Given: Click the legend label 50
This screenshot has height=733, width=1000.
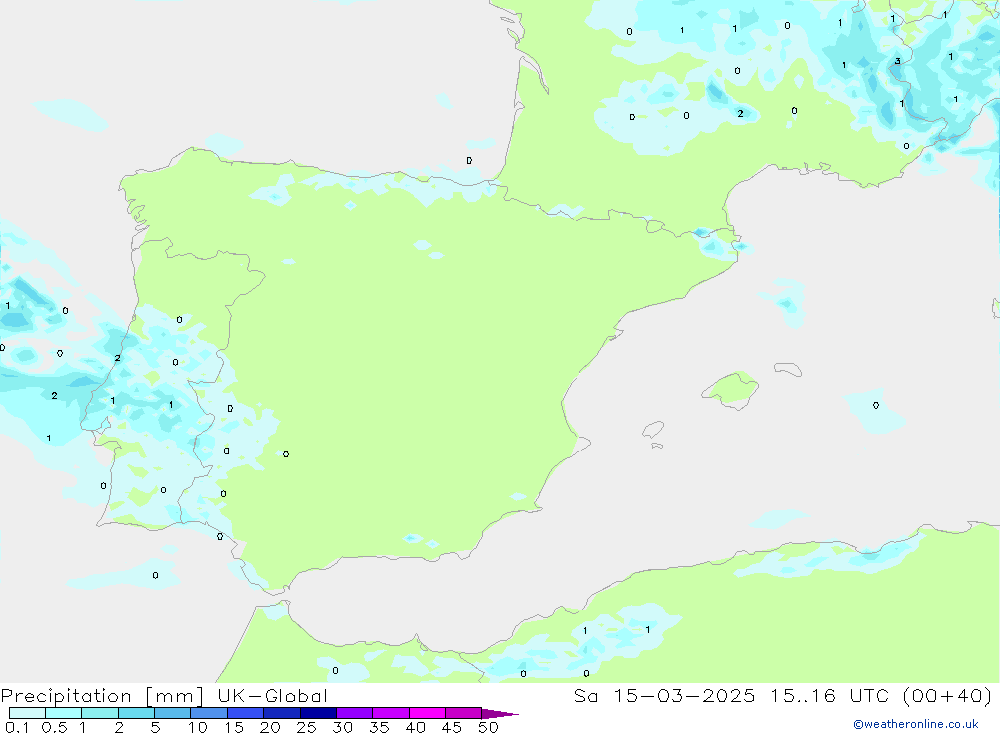Looking at the screenshot, I should [x=488, y=727].
